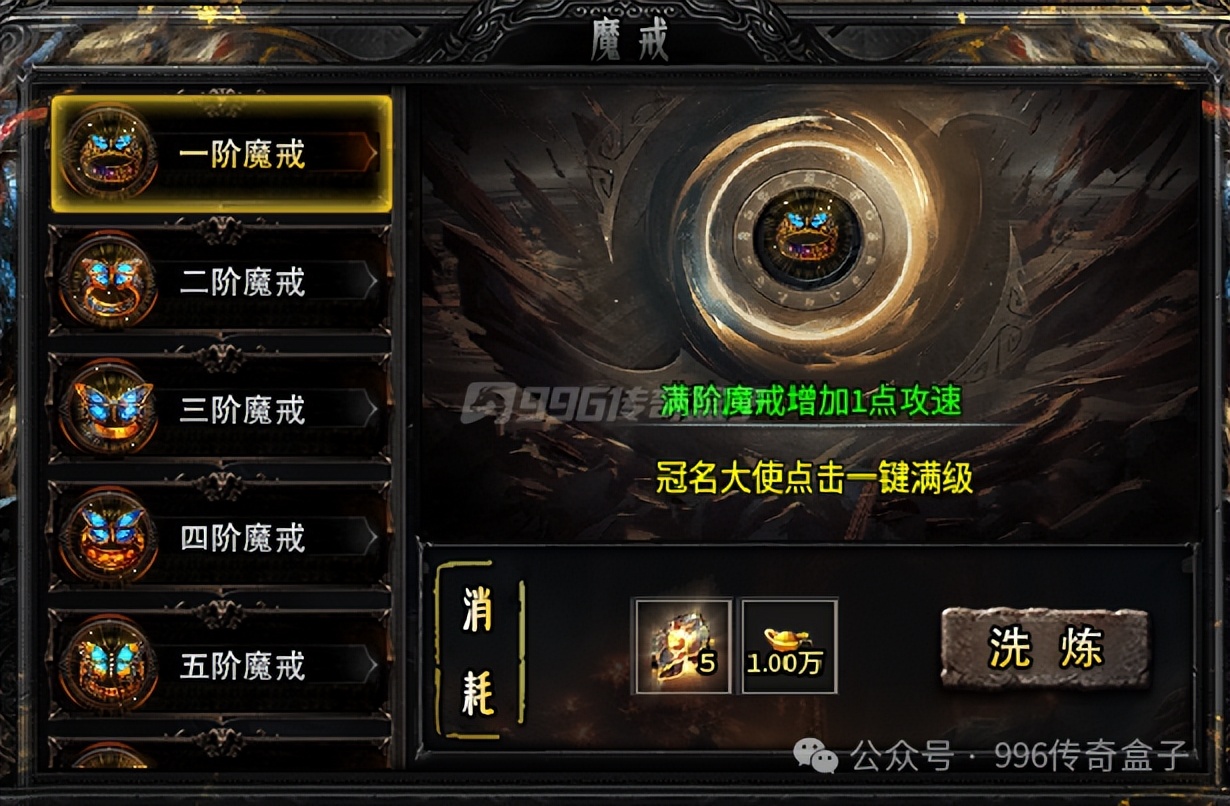Expand the 三阶魔戒 entry arrow

(370, 410)
